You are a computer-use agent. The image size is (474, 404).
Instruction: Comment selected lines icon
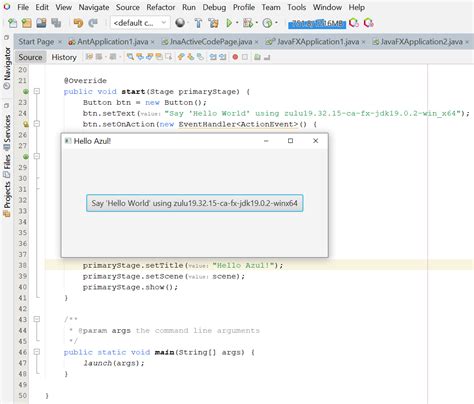(x=257, y=57)
